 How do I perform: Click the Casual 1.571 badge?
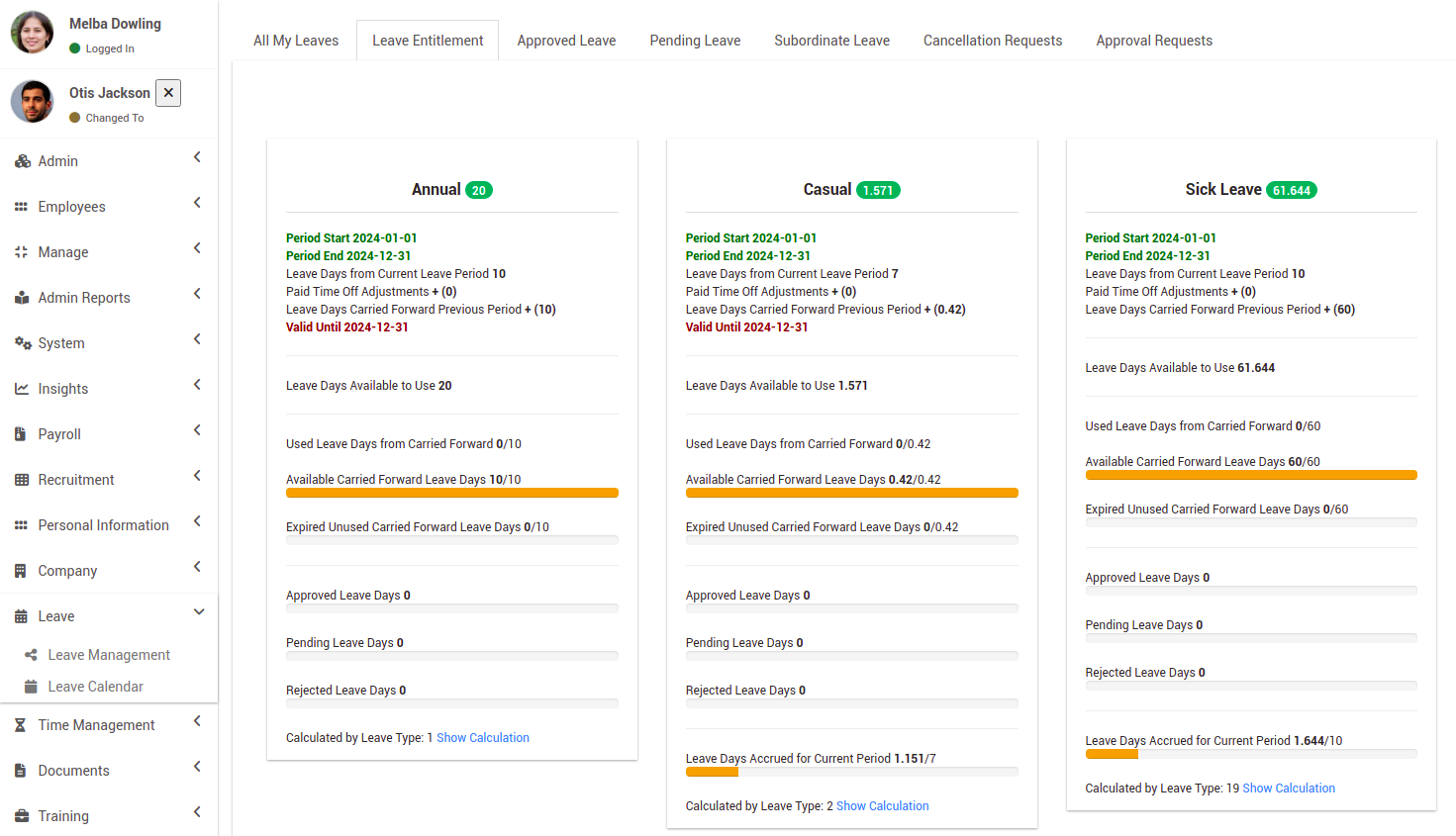click(x=878, y=190)
